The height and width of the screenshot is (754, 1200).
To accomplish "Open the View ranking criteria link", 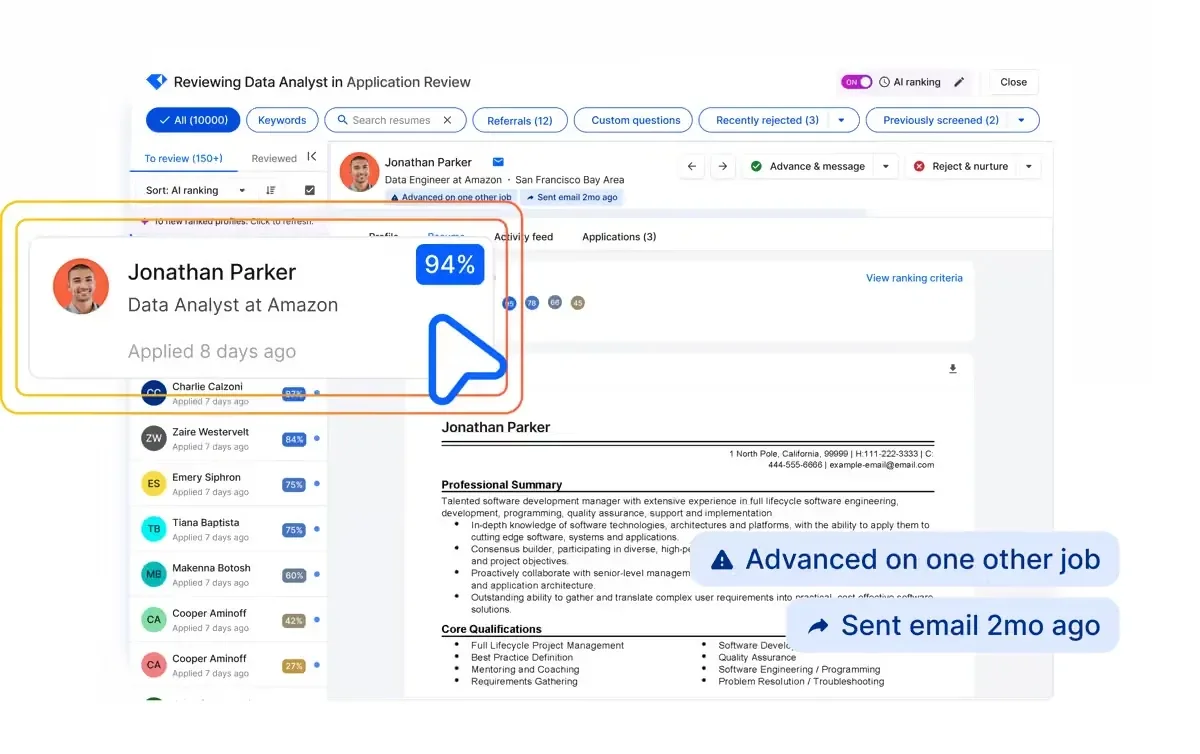I will tap(914, 278).
